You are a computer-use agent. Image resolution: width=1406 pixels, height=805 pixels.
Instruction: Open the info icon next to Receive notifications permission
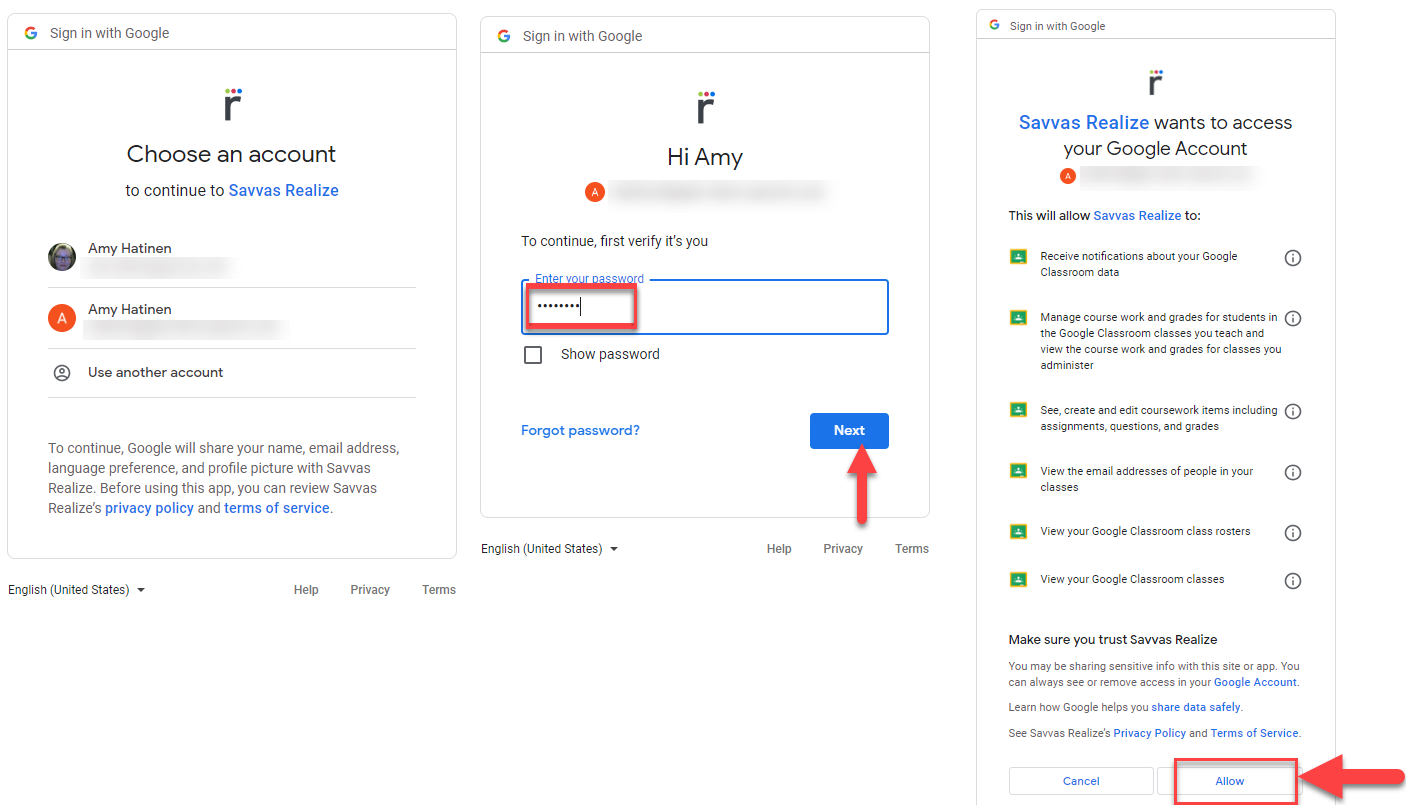[1293, 257]
